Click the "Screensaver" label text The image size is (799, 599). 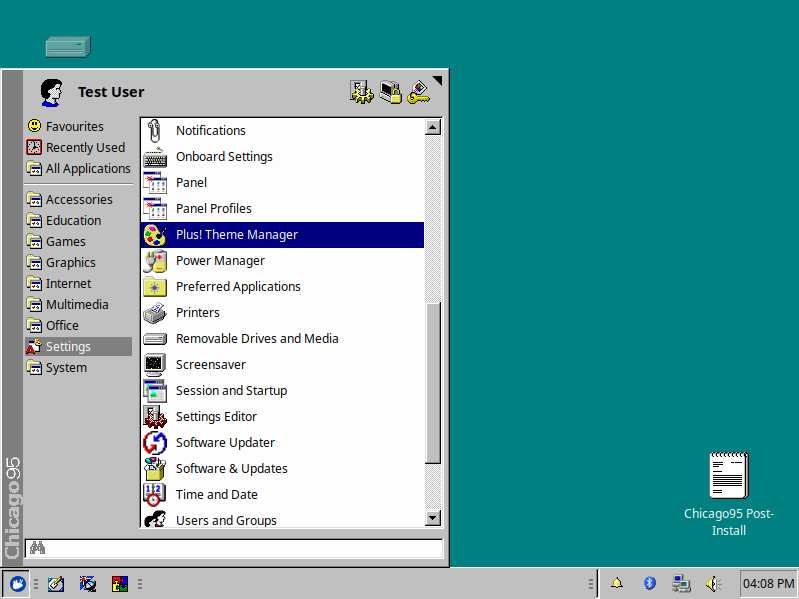click(x=211, y=365)
